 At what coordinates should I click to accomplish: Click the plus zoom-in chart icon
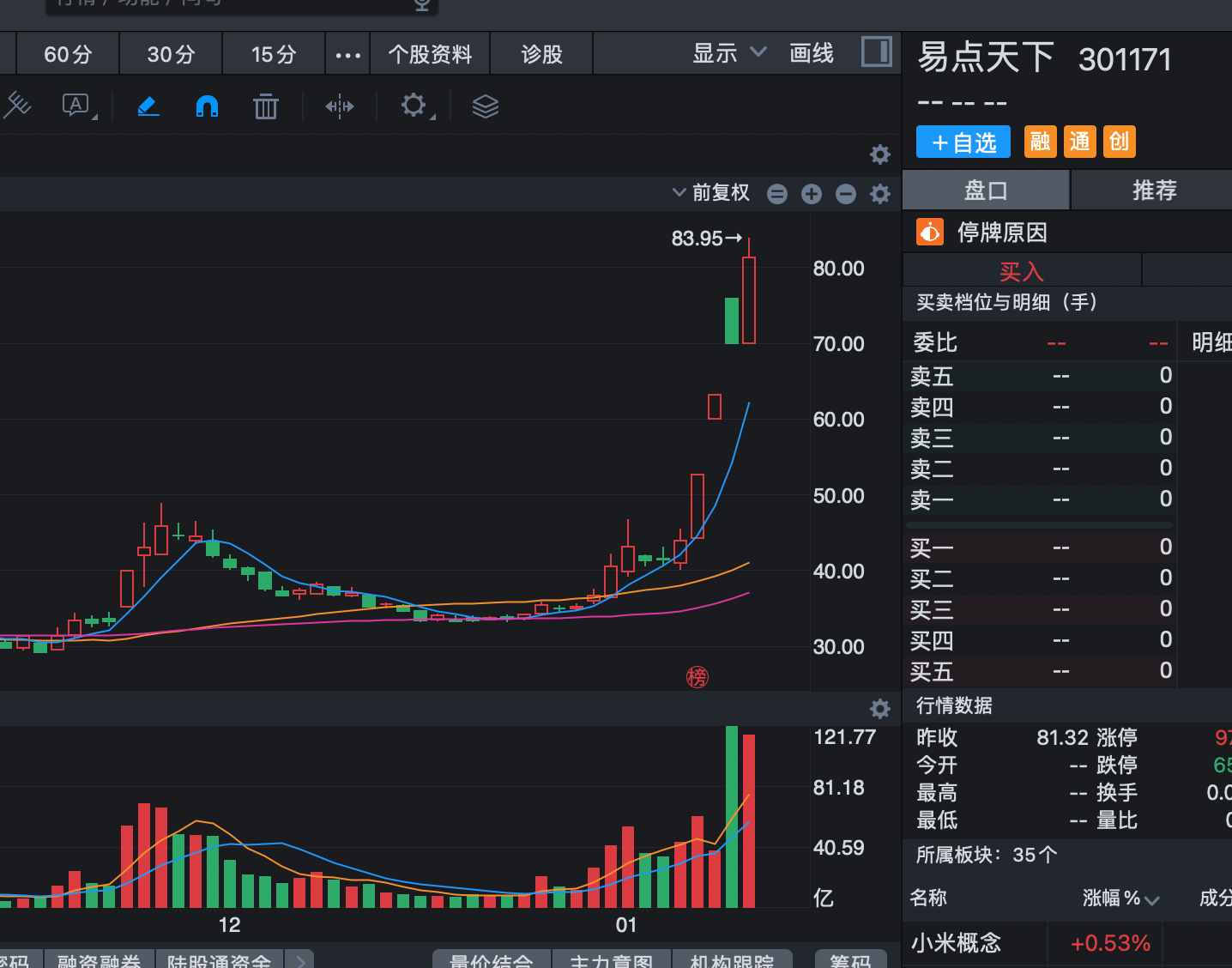[x=812, y=194]
